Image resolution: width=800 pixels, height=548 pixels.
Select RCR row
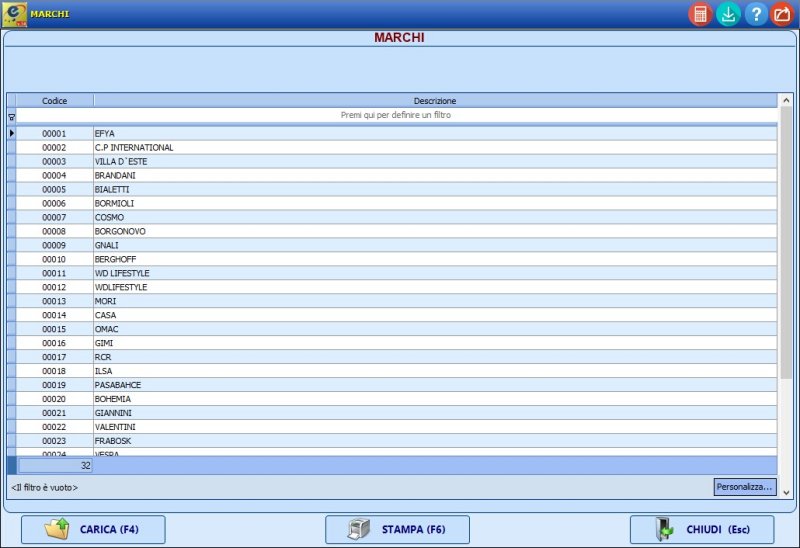click(x=396, y=357)
